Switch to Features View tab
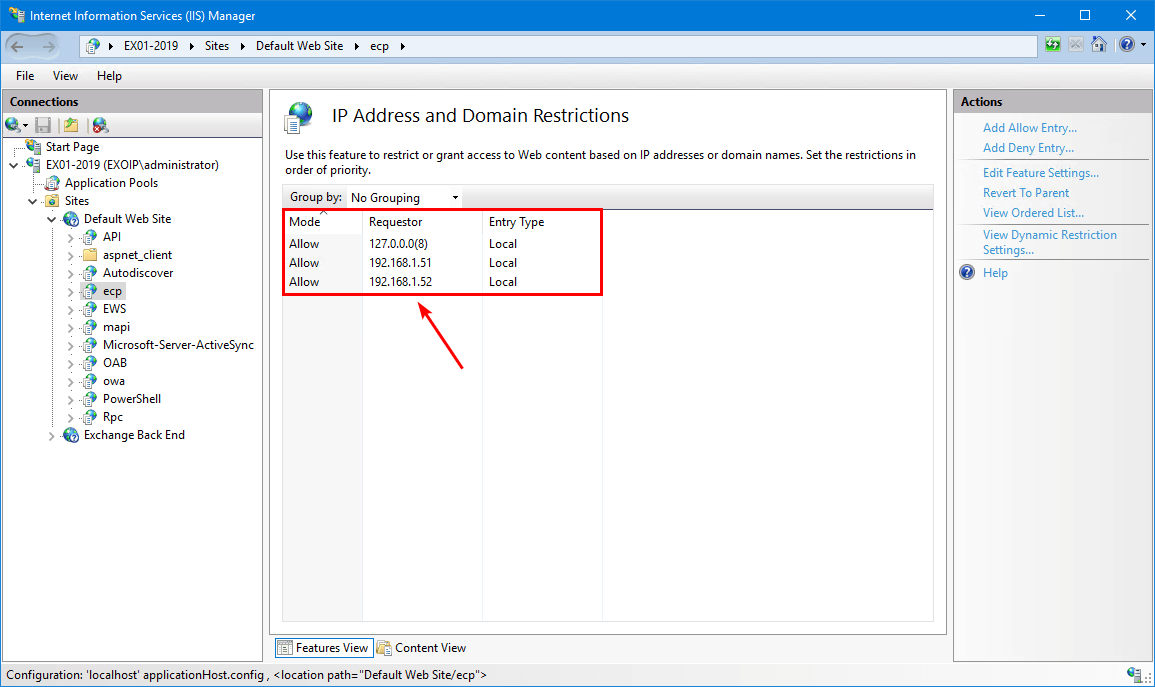 click(324, 648)
